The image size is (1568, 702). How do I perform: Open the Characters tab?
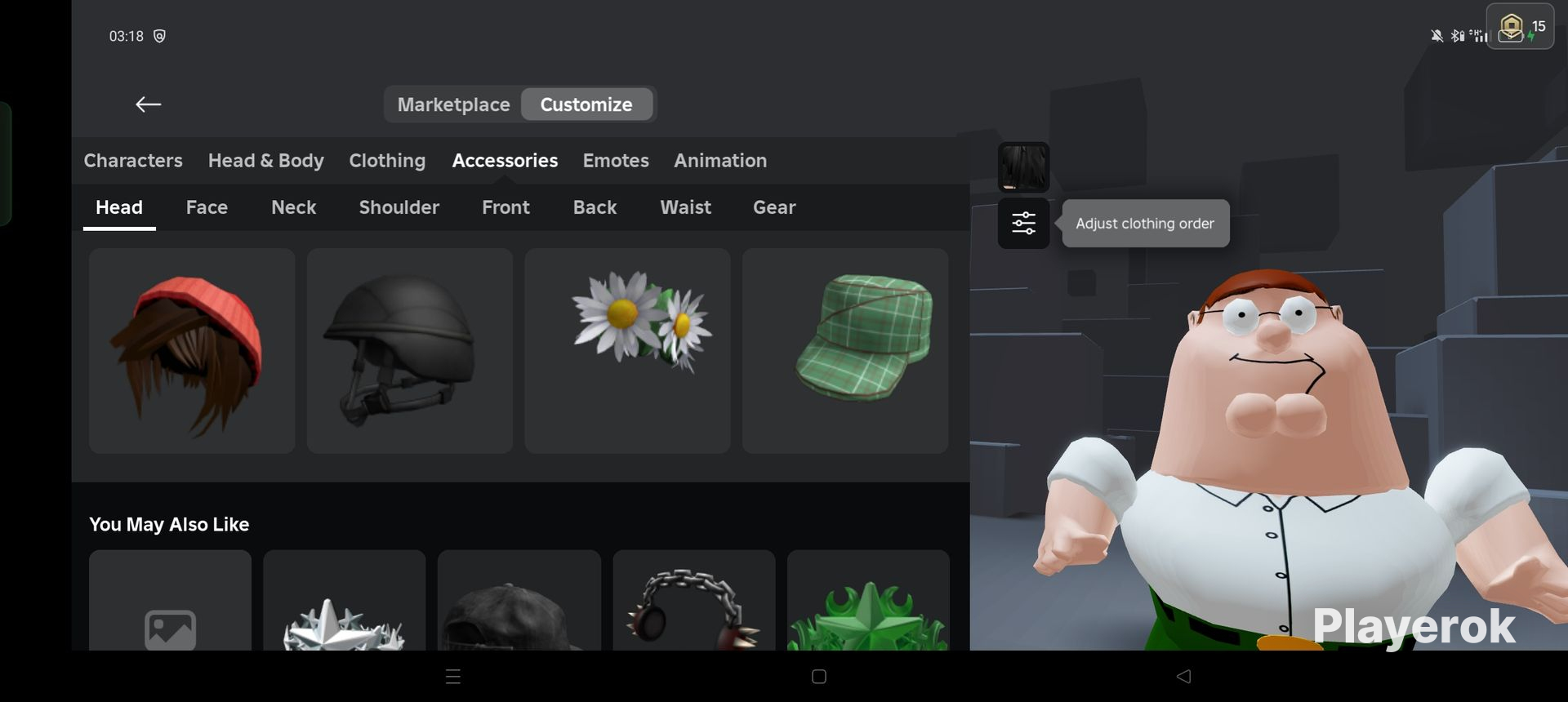point(133,160)
